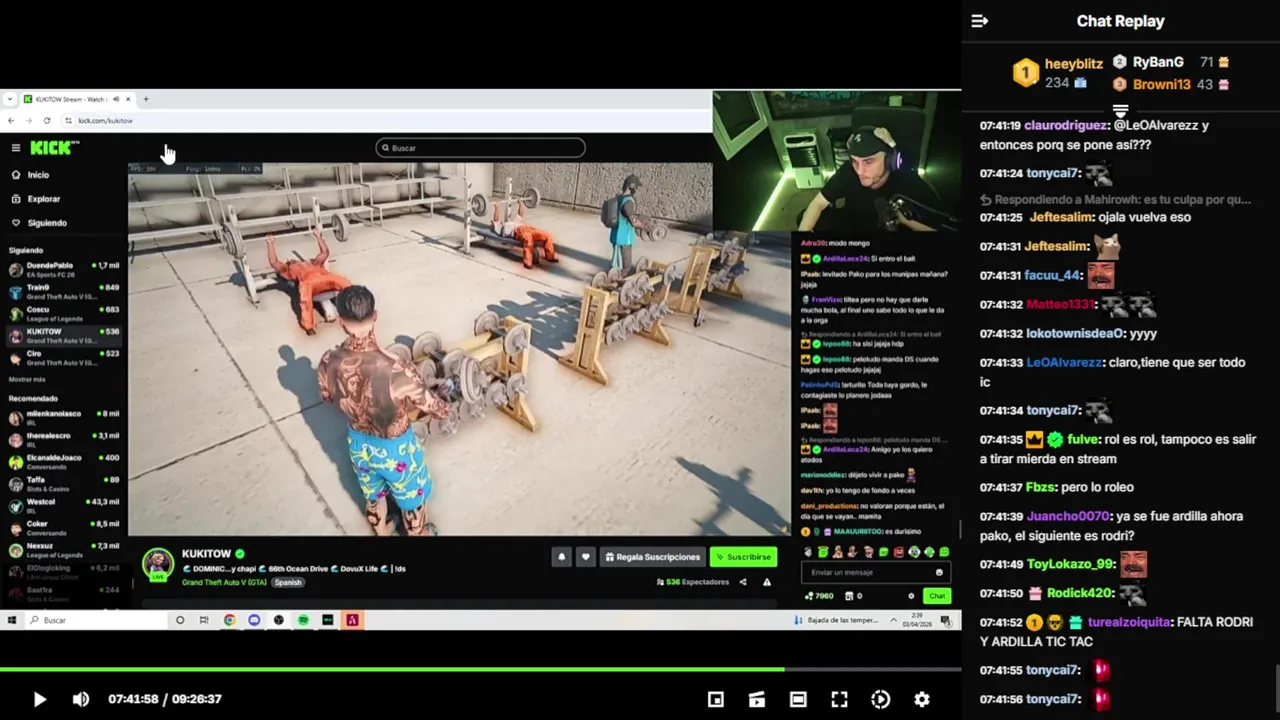1280x720 pixels.
Task: Click the Regala Suscripciones button
Action: point(652,557)
